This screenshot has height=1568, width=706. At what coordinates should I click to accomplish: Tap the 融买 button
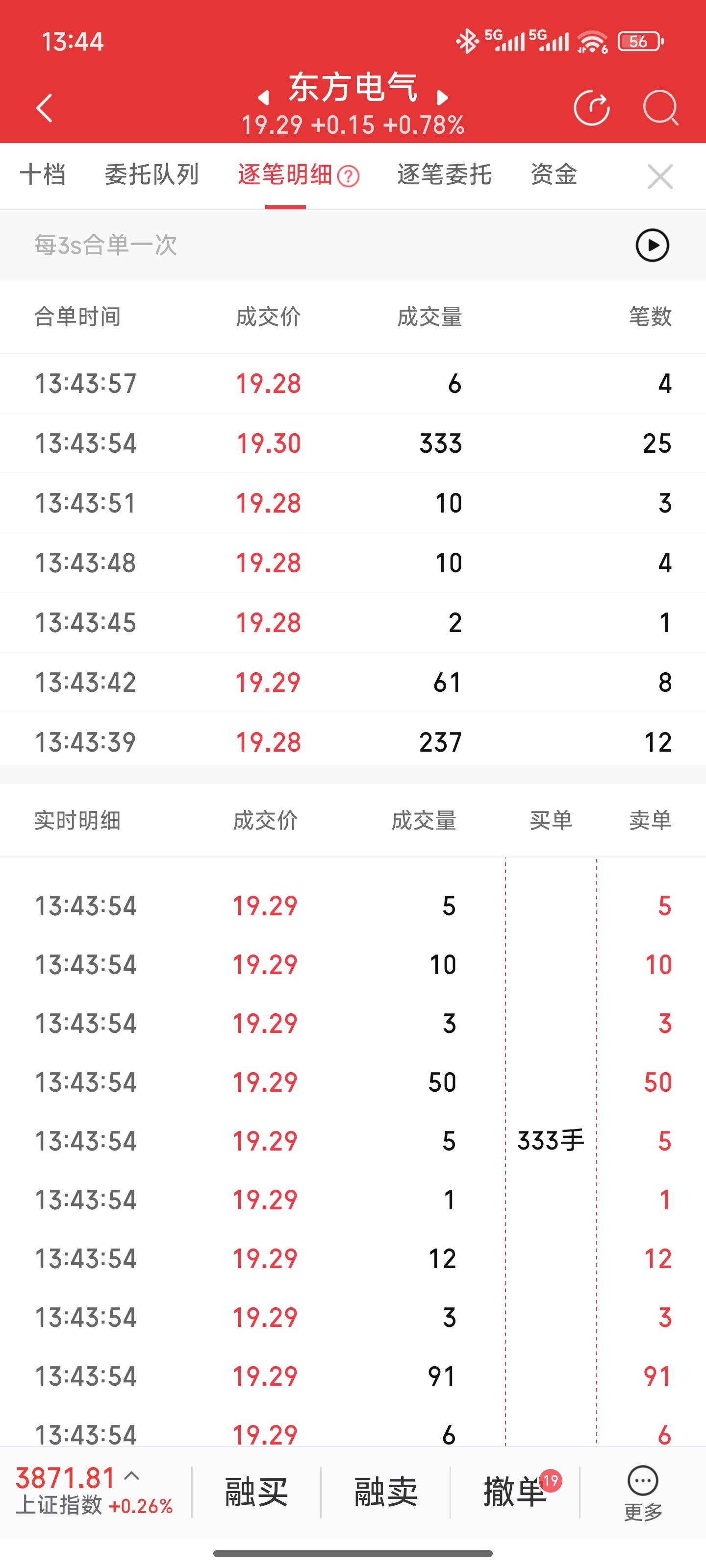[x=256, y=1492]
